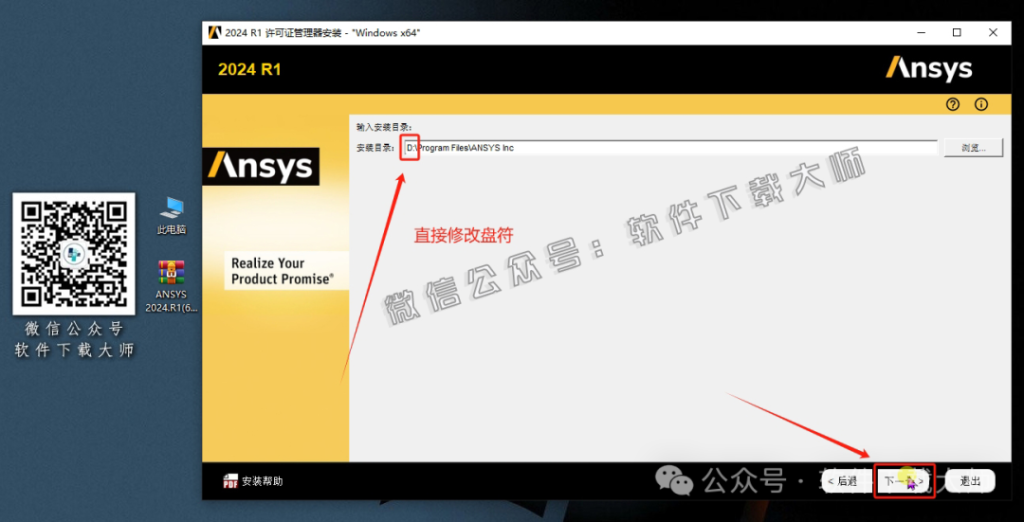
Task: Minimize the license manager installer window
Action: [921, 33]
